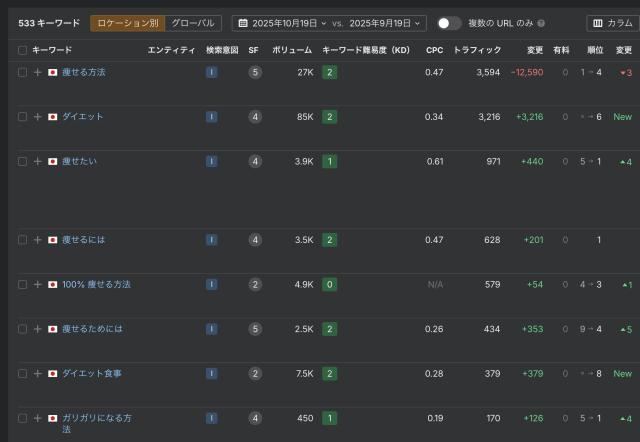Select checkbox for ダイエット row

point(22,117)
